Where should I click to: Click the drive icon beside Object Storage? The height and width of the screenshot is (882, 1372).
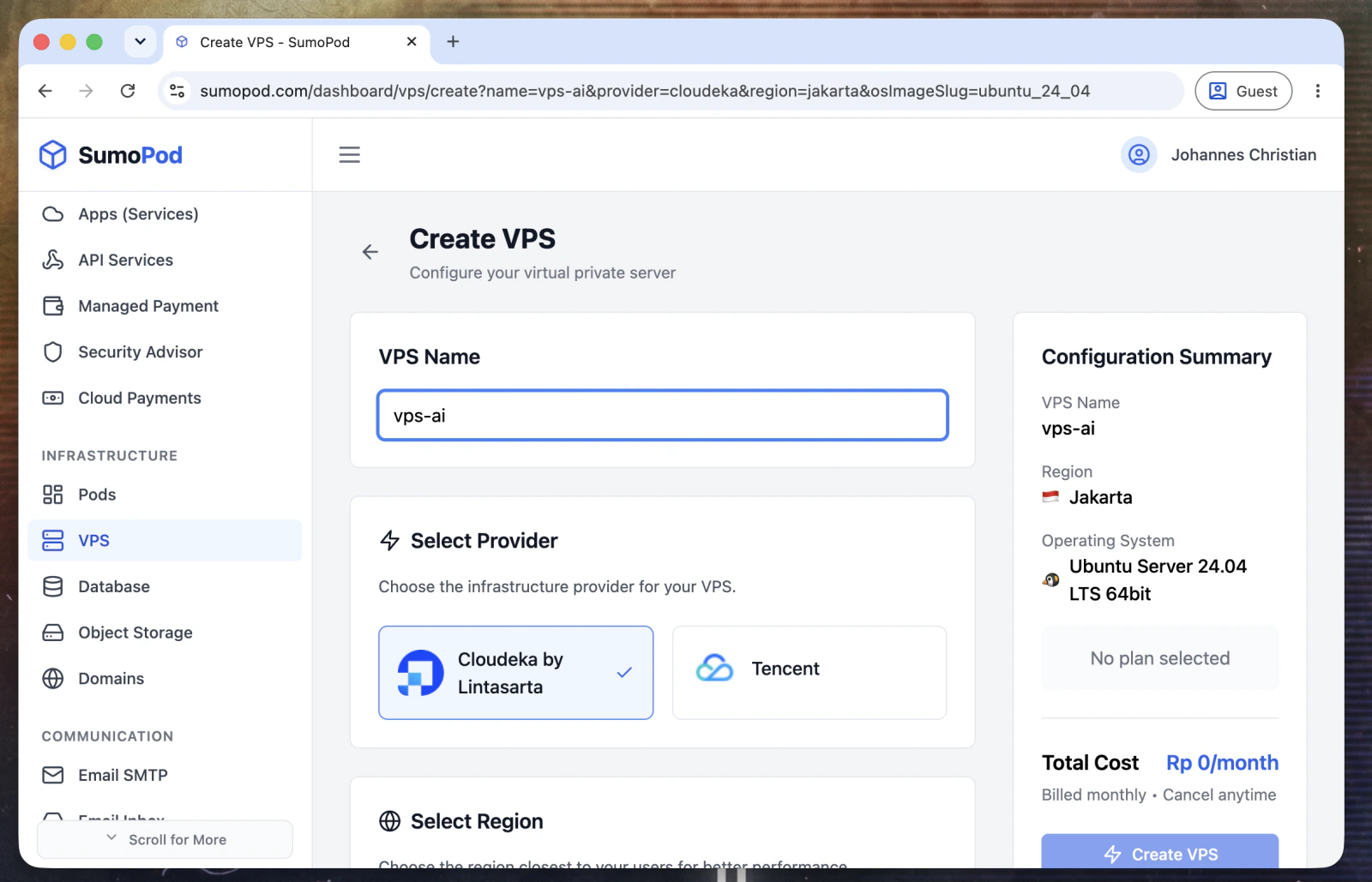(53, 633)
